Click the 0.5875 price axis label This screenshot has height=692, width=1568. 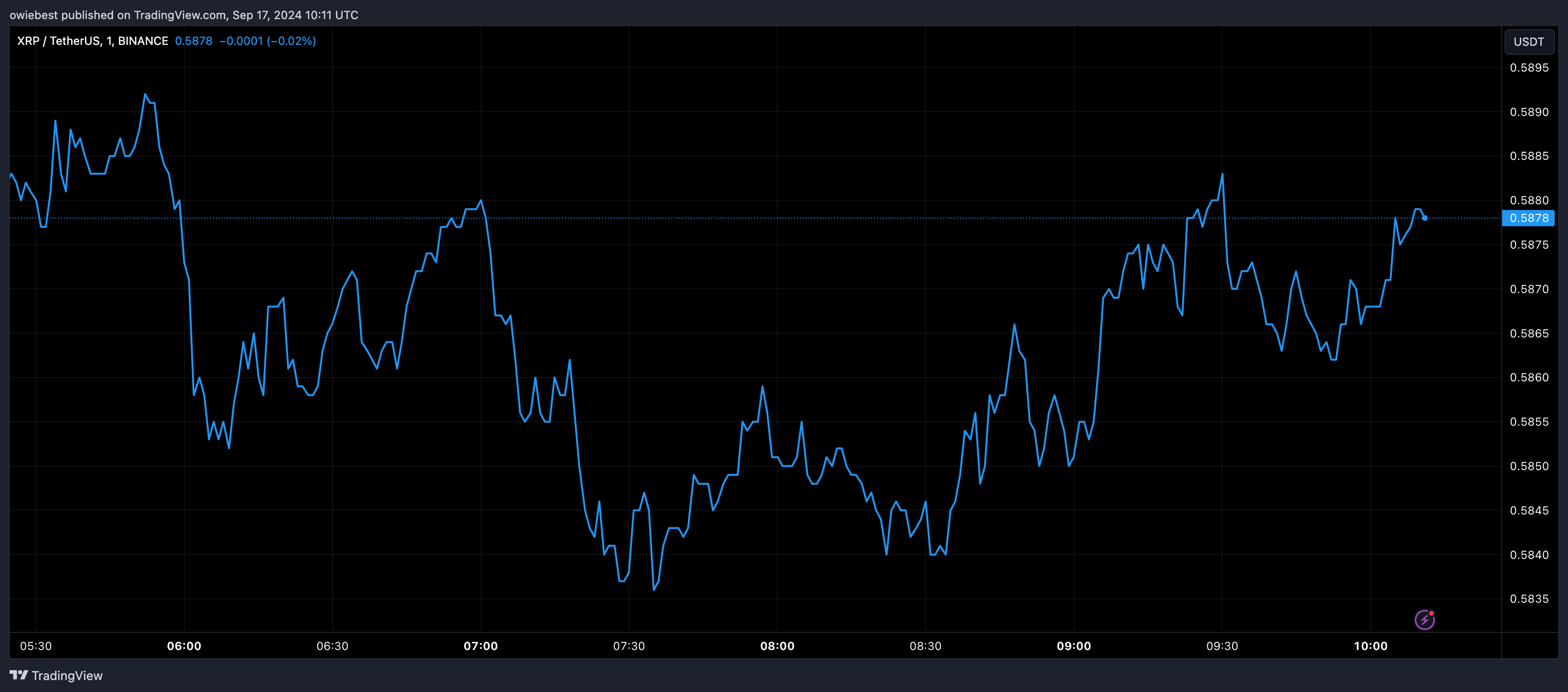[x=1529, y=245]
